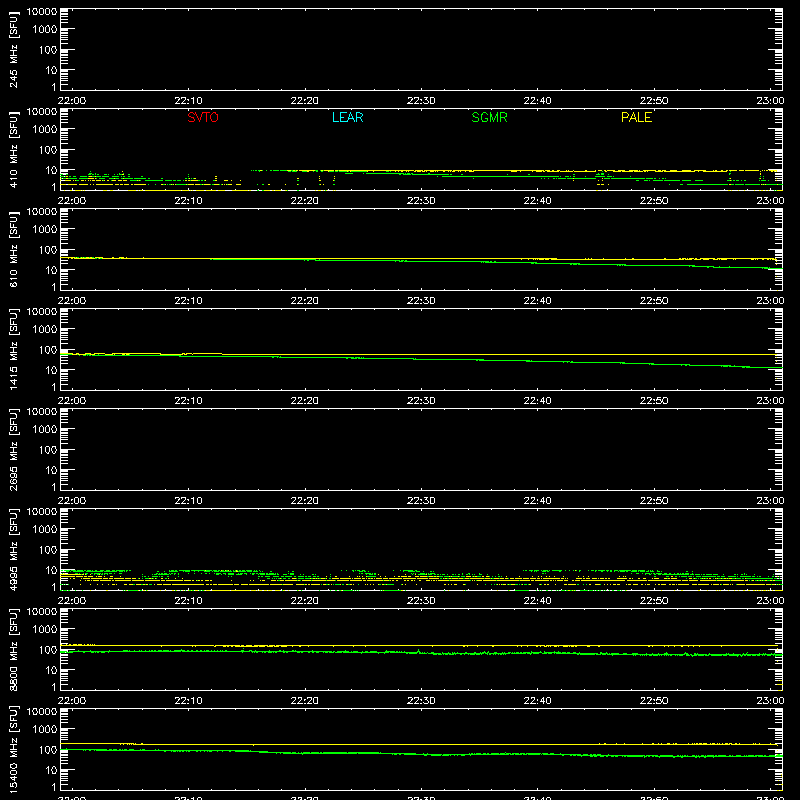Click 22:00 time label below 245 MHz panel
Screen dimensions: 800x800
click(71, 101)
